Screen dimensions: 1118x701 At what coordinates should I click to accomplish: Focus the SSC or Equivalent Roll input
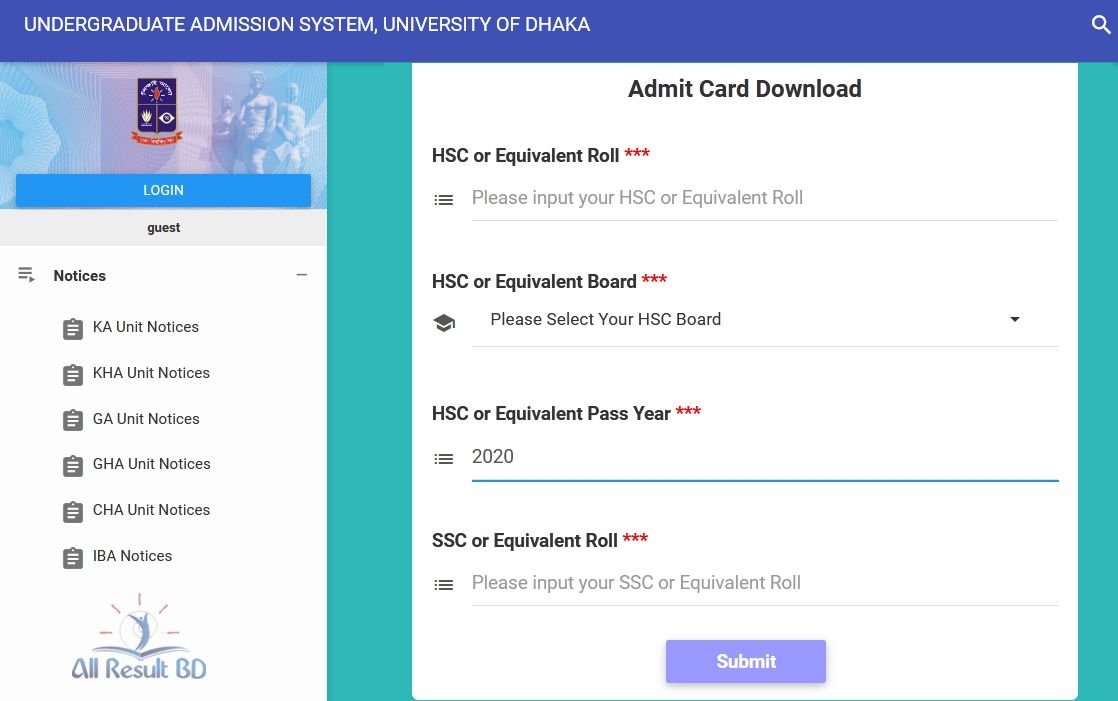coord(764,583)
